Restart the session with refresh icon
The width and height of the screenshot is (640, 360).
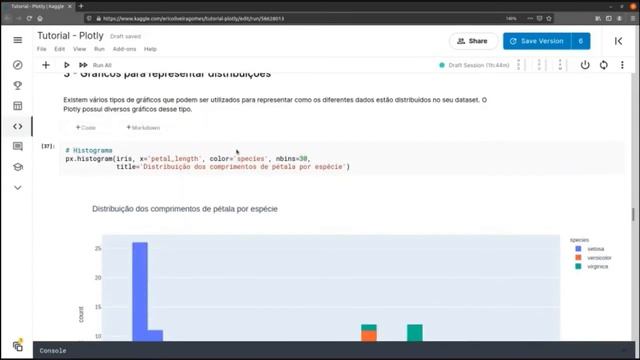[604, 65]
